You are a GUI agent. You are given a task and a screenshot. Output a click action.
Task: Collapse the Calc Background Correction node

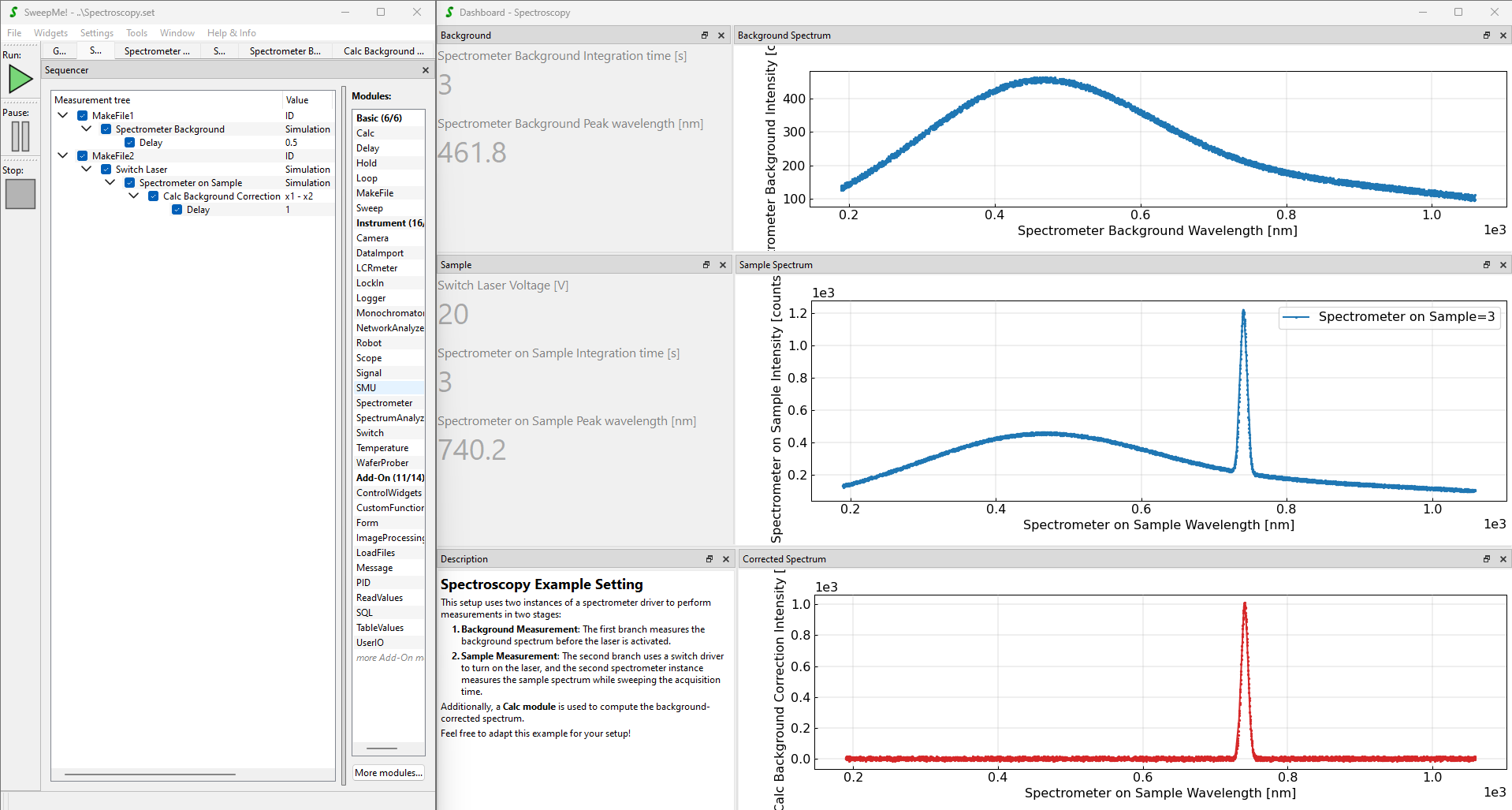coord(134,196)
